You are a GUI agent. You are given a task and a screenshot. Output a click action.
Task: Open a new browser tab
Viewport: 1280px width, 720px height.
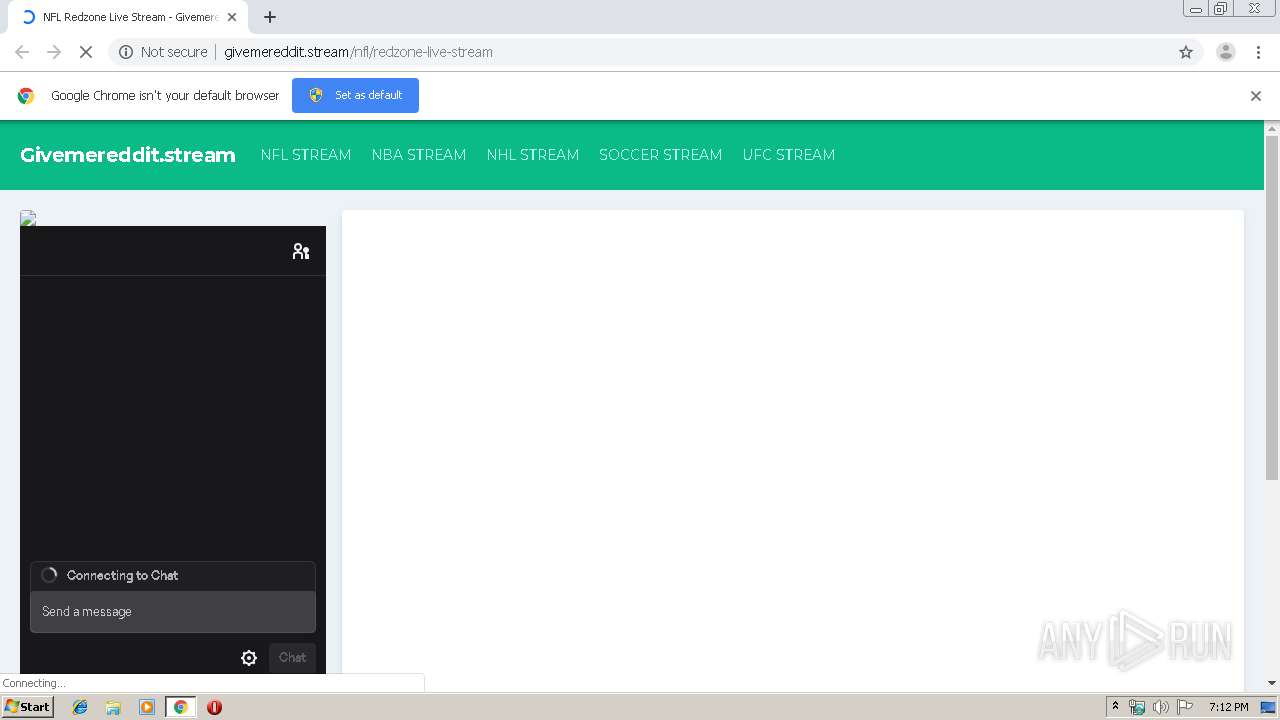[x=270, y=17]
